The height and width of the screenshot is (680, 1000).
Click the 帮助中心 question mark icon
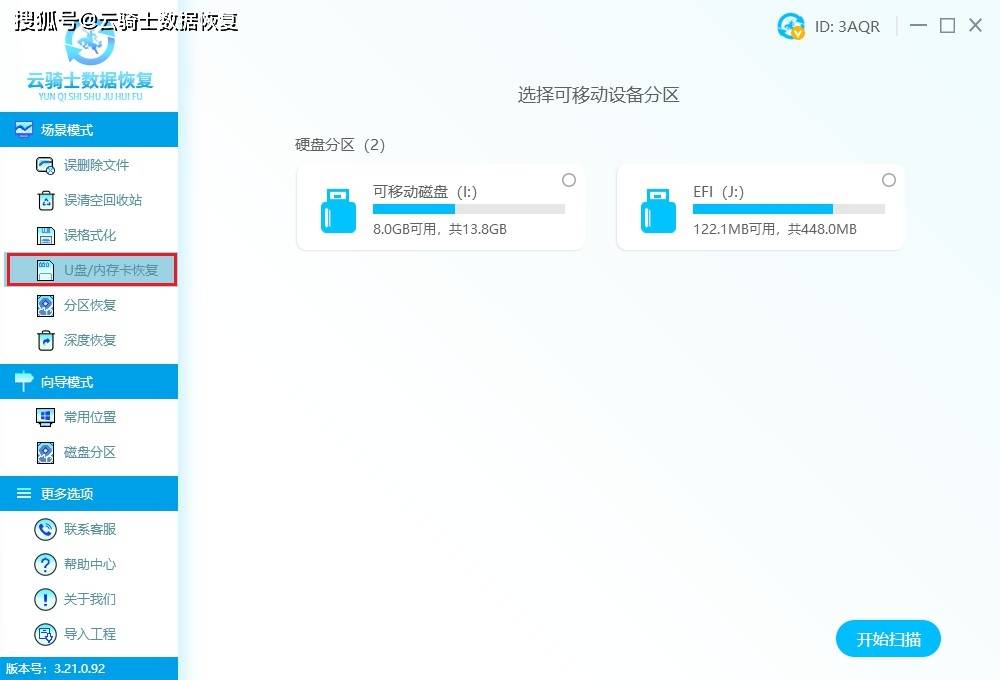tap(45, 565)
